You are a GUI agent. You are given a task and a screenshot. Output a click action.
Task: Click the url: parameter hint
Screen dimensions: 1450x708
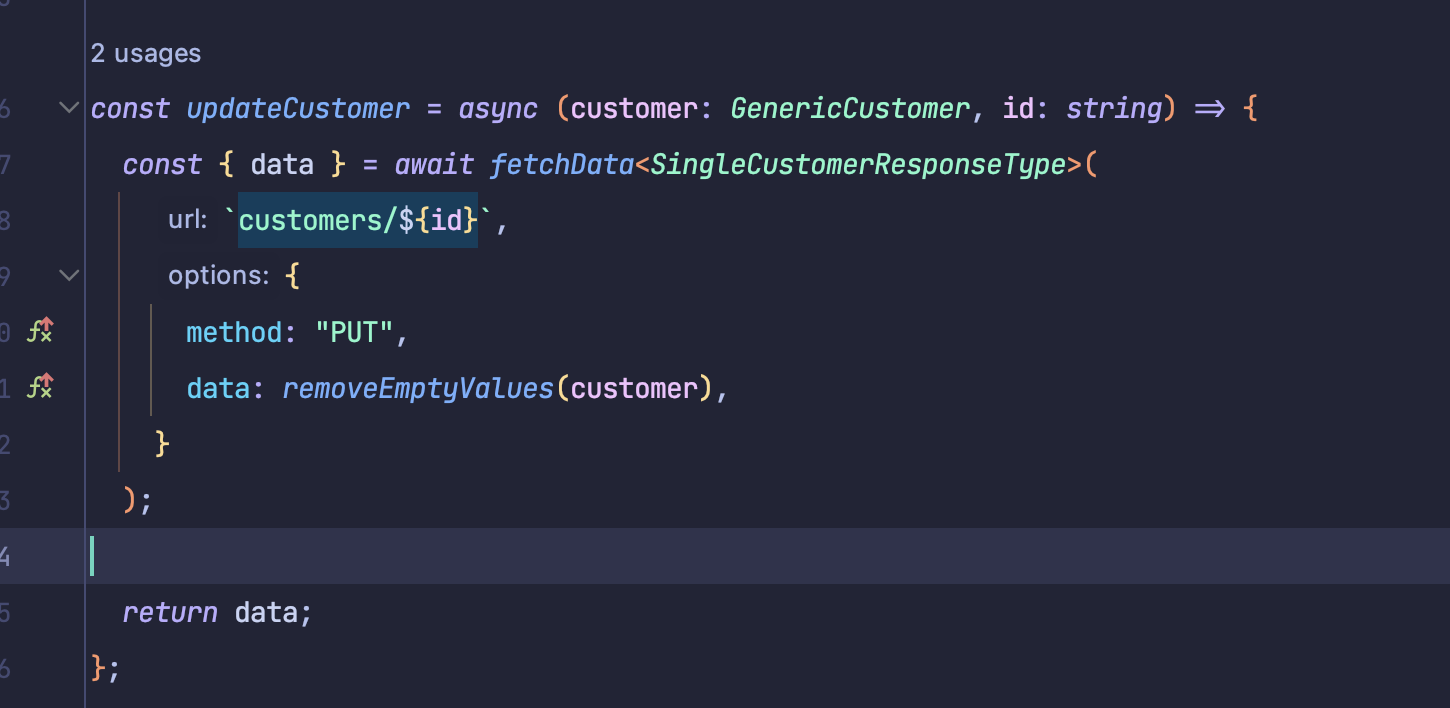coord(187,220)
